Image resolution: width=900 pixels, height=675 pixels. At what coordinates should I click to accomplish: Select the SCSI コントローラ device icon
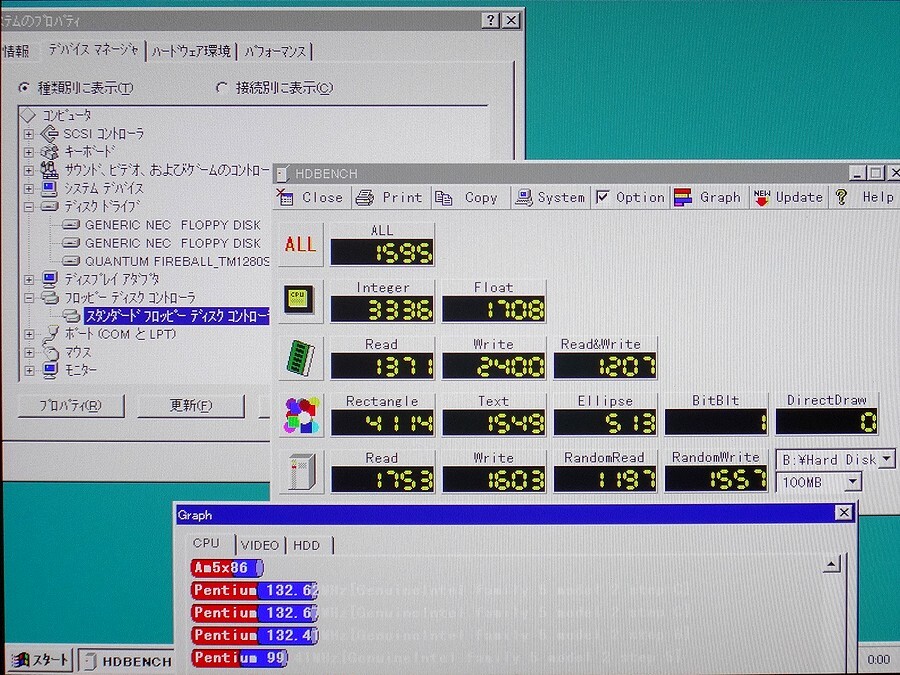coord(49,134)
